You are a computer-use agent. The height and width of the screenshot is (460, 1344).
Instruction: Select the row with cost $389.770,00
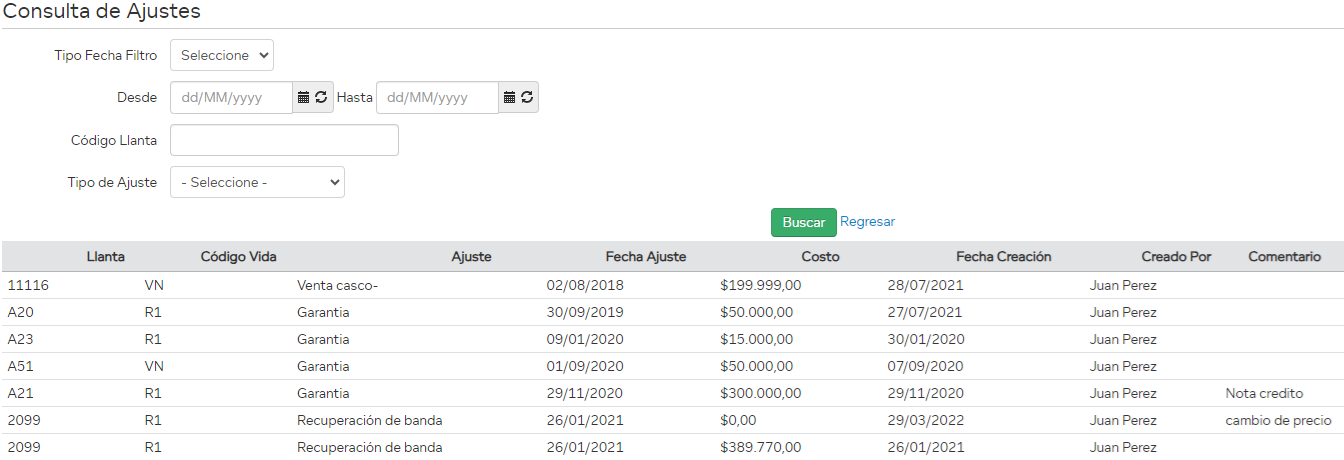pos(760,447)
